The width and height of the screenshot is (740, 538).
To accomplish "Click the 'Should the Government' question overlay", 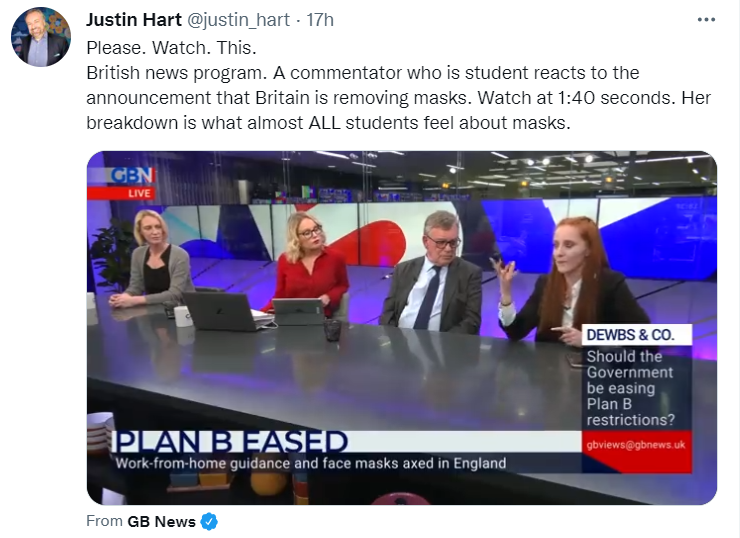I will click(x=631, y=388).
